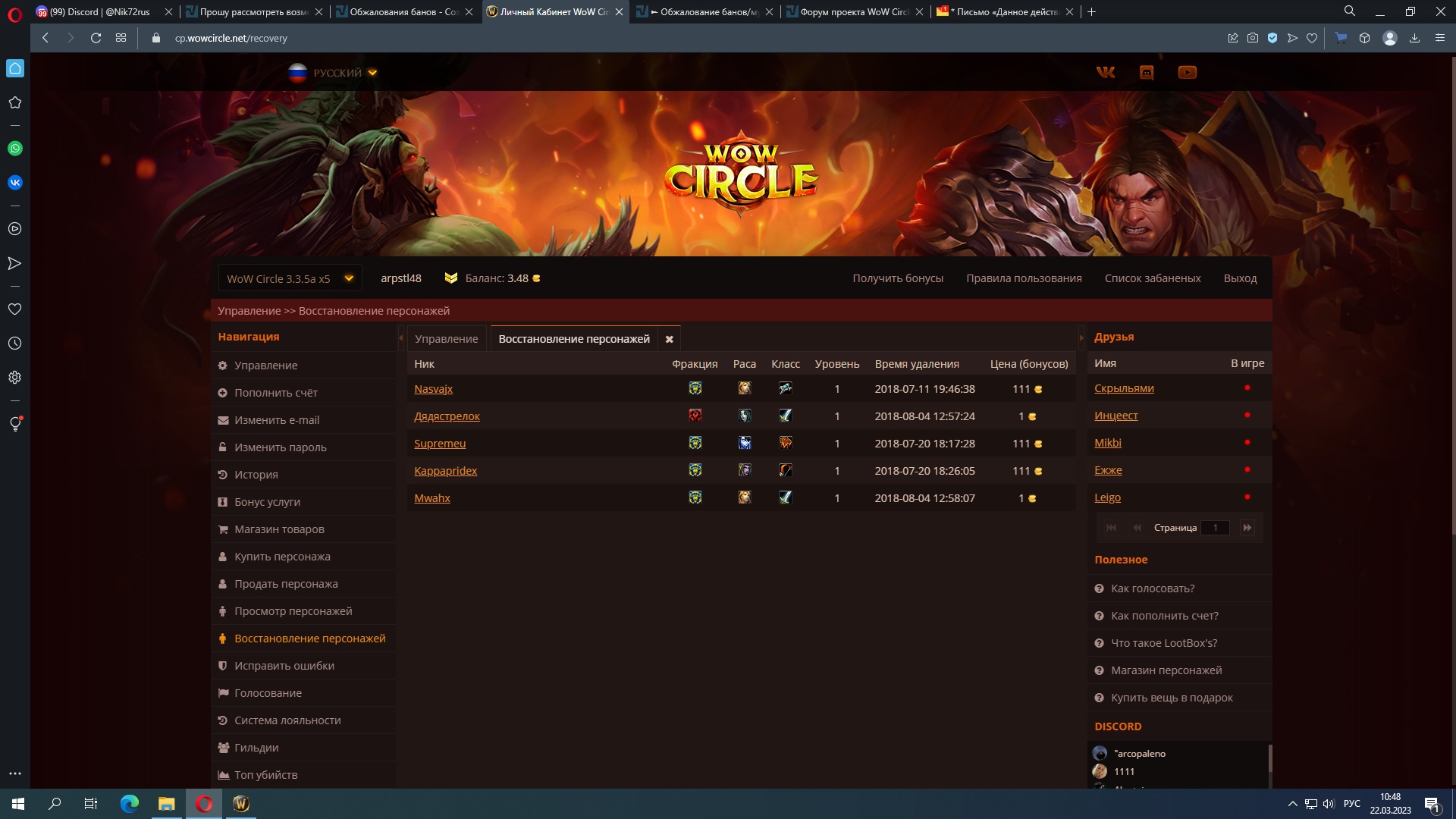Open the YouTube channel icon
This screenshot has height=819, width=1456.
pyautogui.click(x=1187, y=73)
